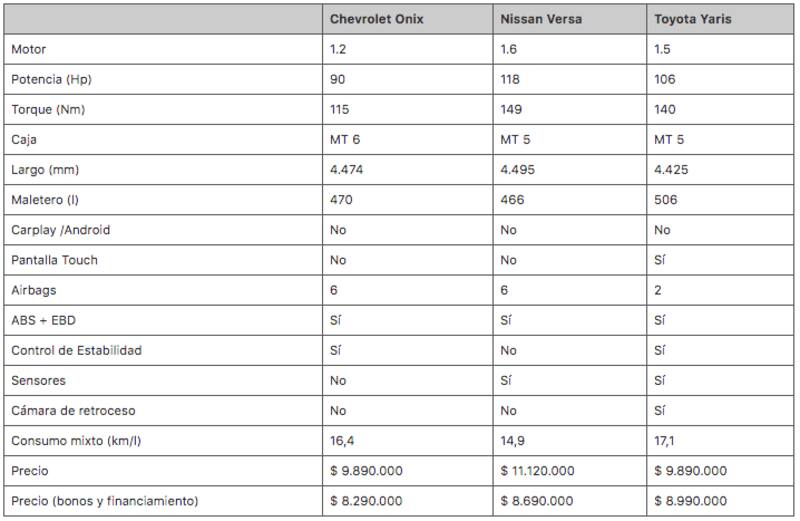
Task: Click the Largo (mm) row label
Action: click(44, 169)
